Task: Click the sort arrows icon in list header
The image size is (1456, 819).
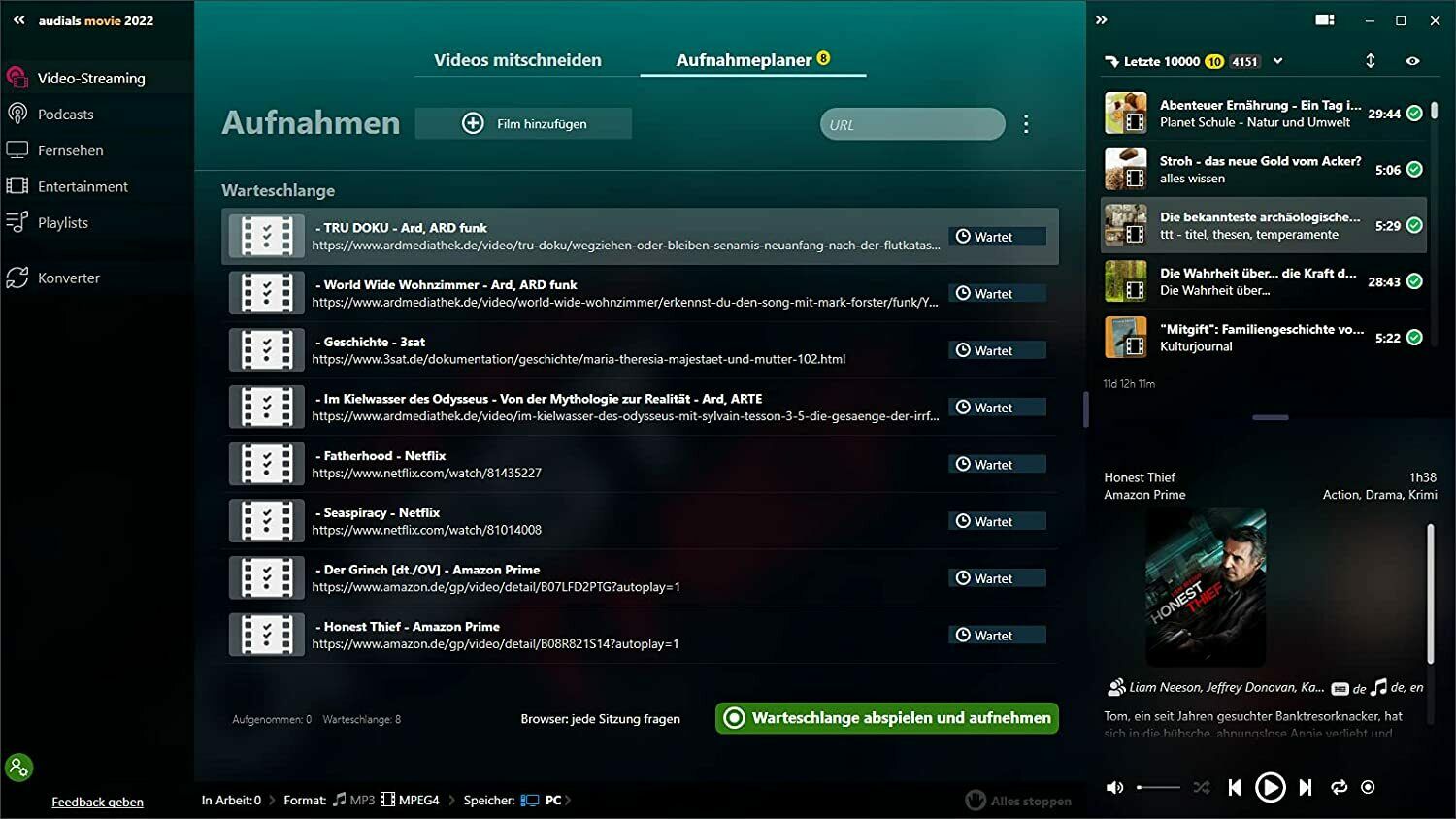Action: click(x=1371, y=61)
